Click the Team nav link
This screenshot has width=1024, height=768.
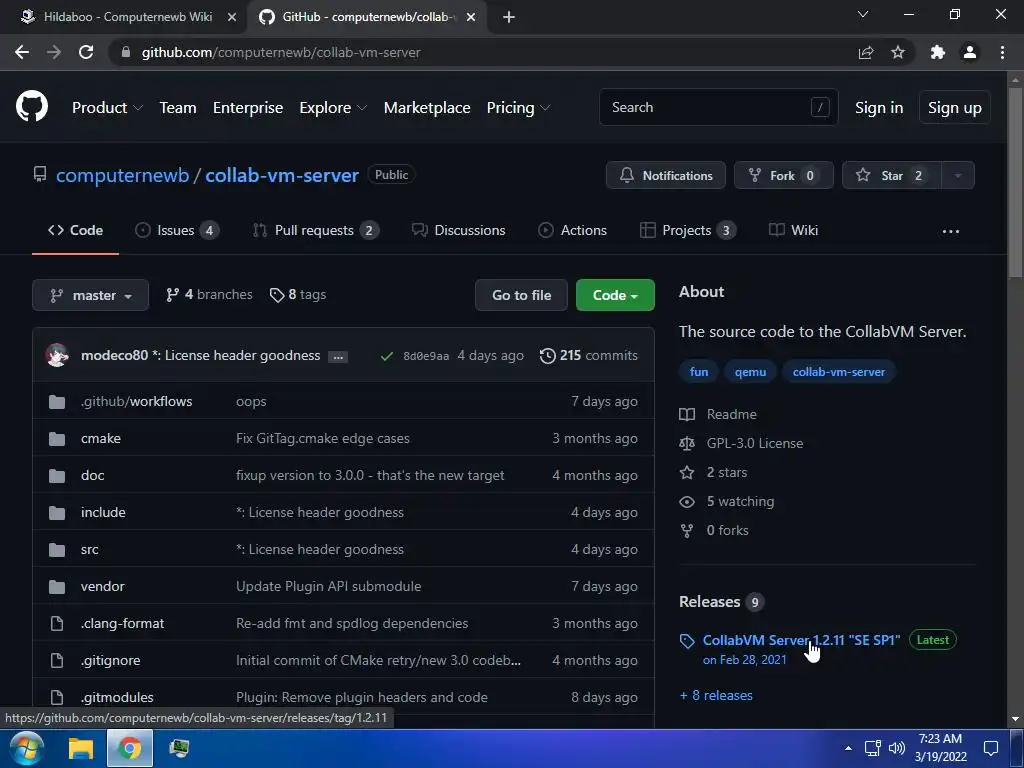178,108
